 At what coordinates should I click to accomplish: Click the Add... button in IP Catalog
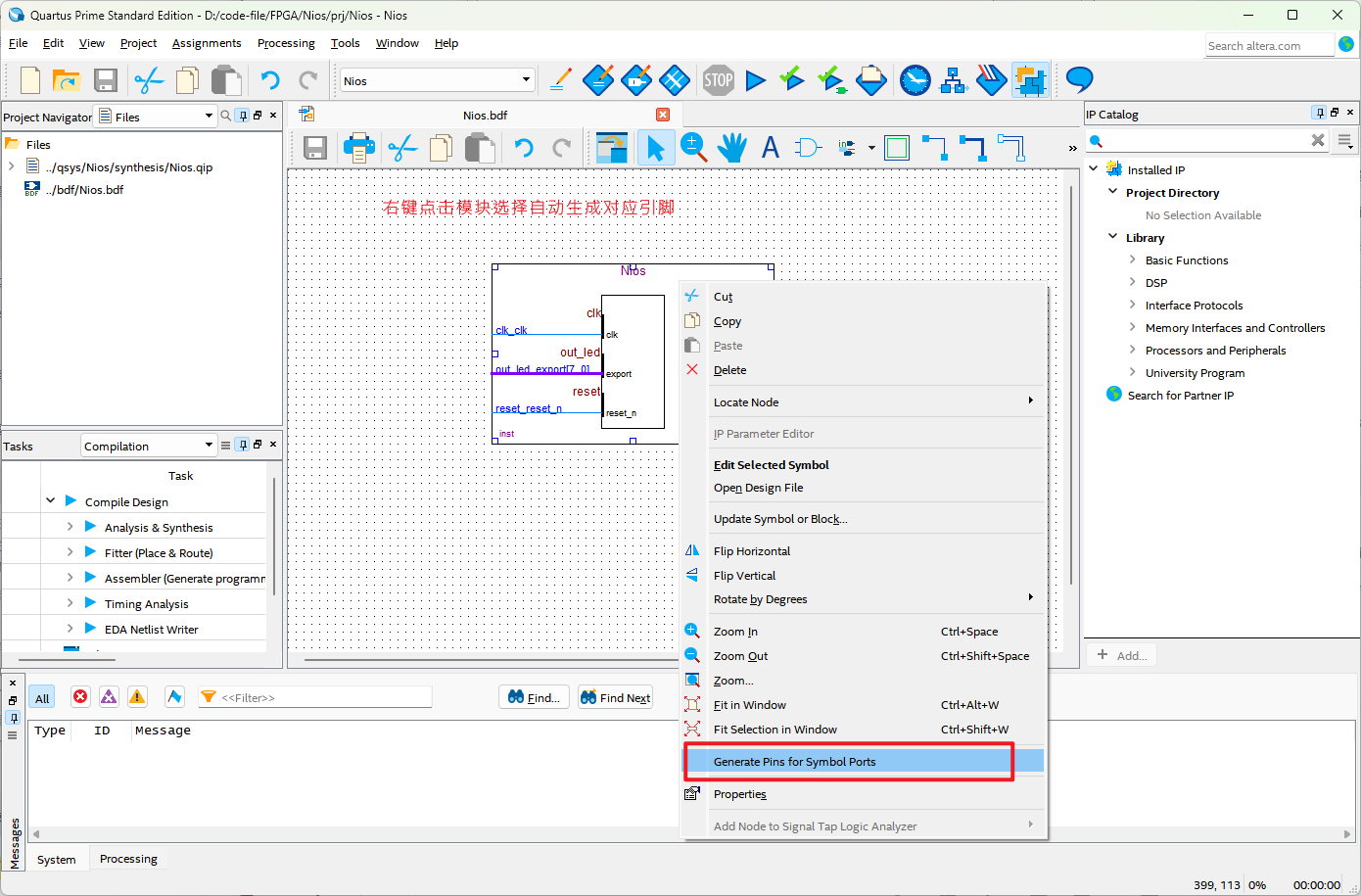tap(1122, 655)
